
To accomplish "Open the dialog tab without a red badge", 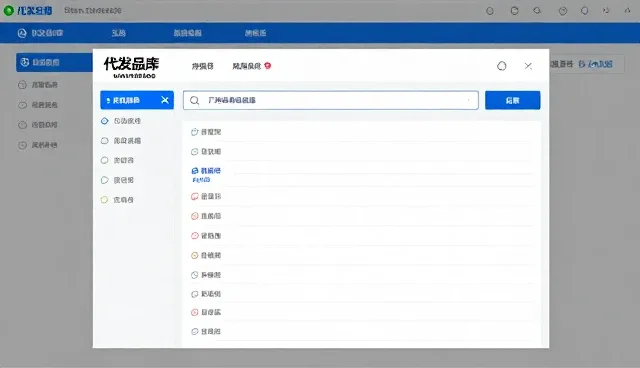I will click(202, 66).
